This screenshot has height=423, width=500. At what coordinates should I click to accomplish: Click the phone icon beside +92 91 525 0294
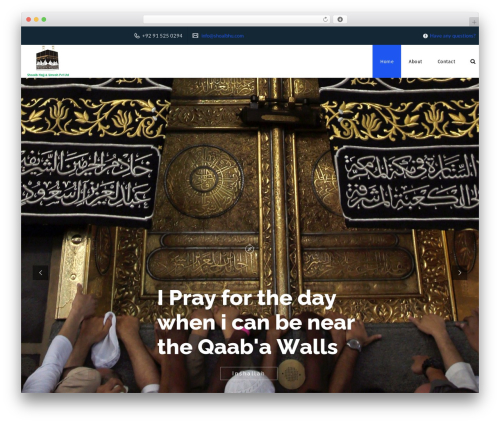137,36
